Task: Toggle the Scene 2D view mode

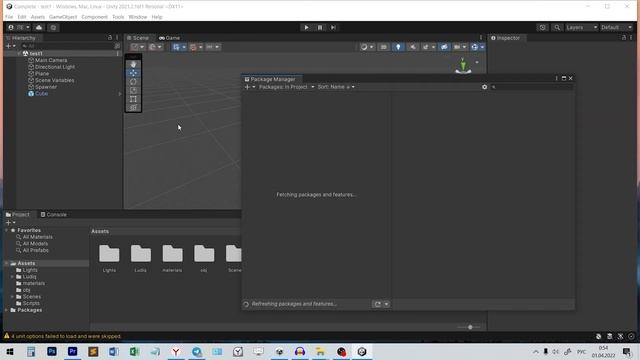Action: [x=383, y=47]
